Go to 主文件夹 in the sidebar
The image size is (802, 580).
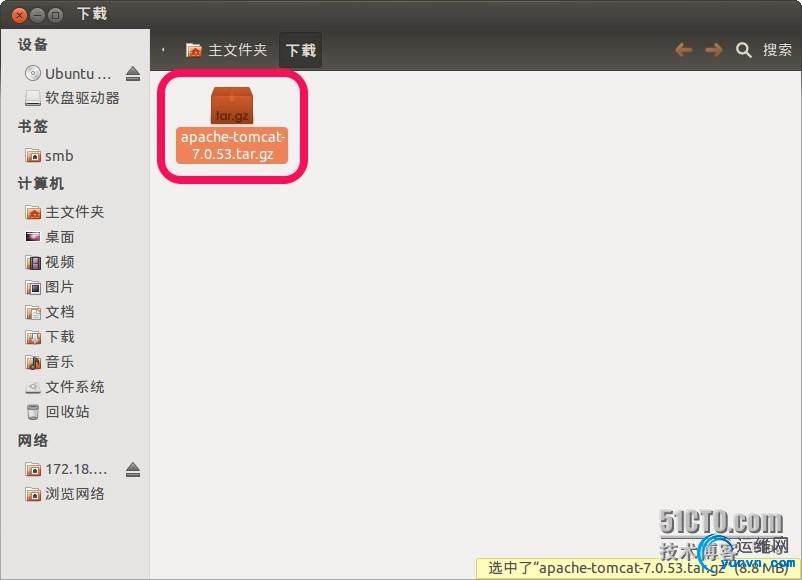64,212
